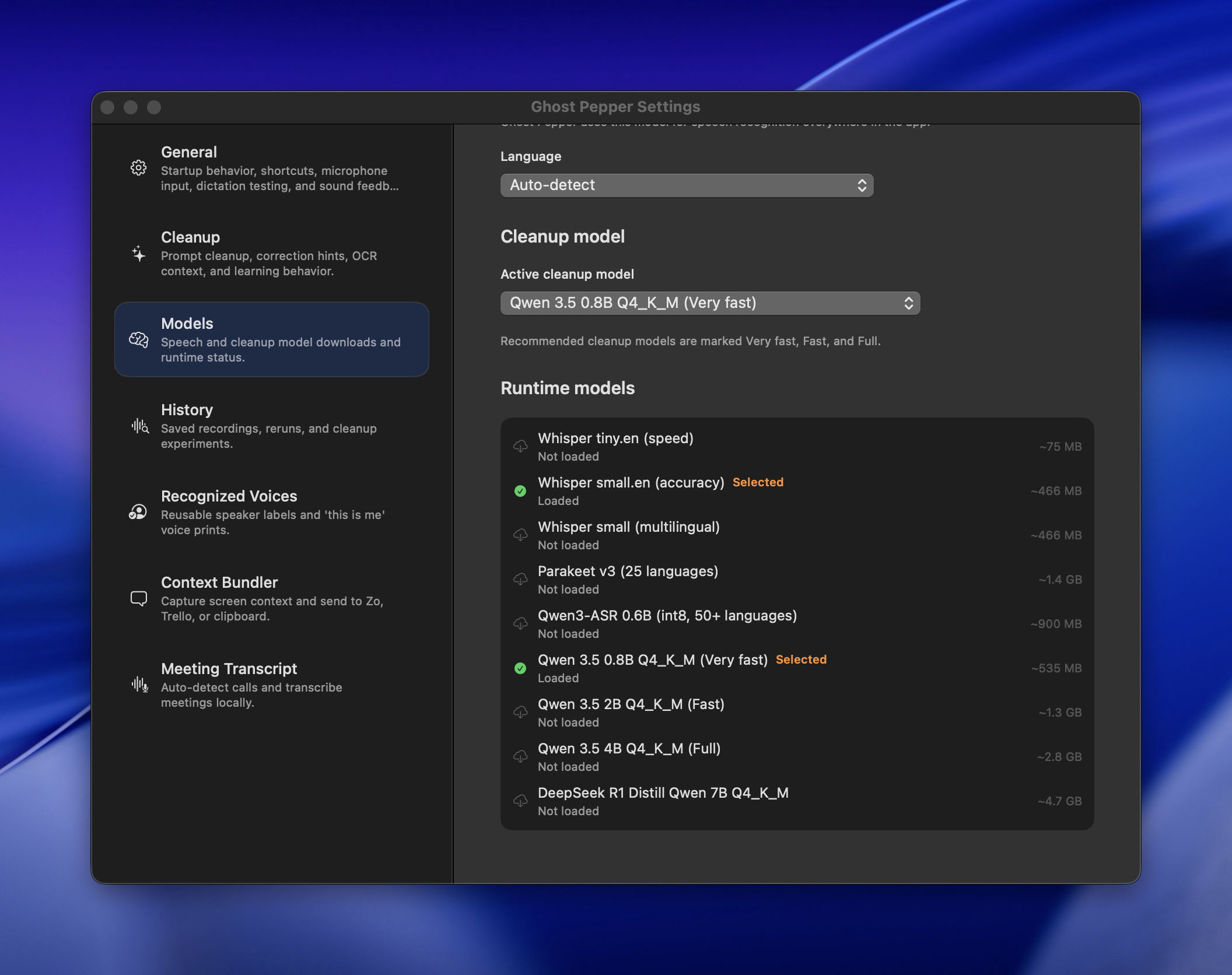Minimize the Ghost Pepper Settings window
The height and width of the screenshot is (975, 1232).
click(131, 107)
